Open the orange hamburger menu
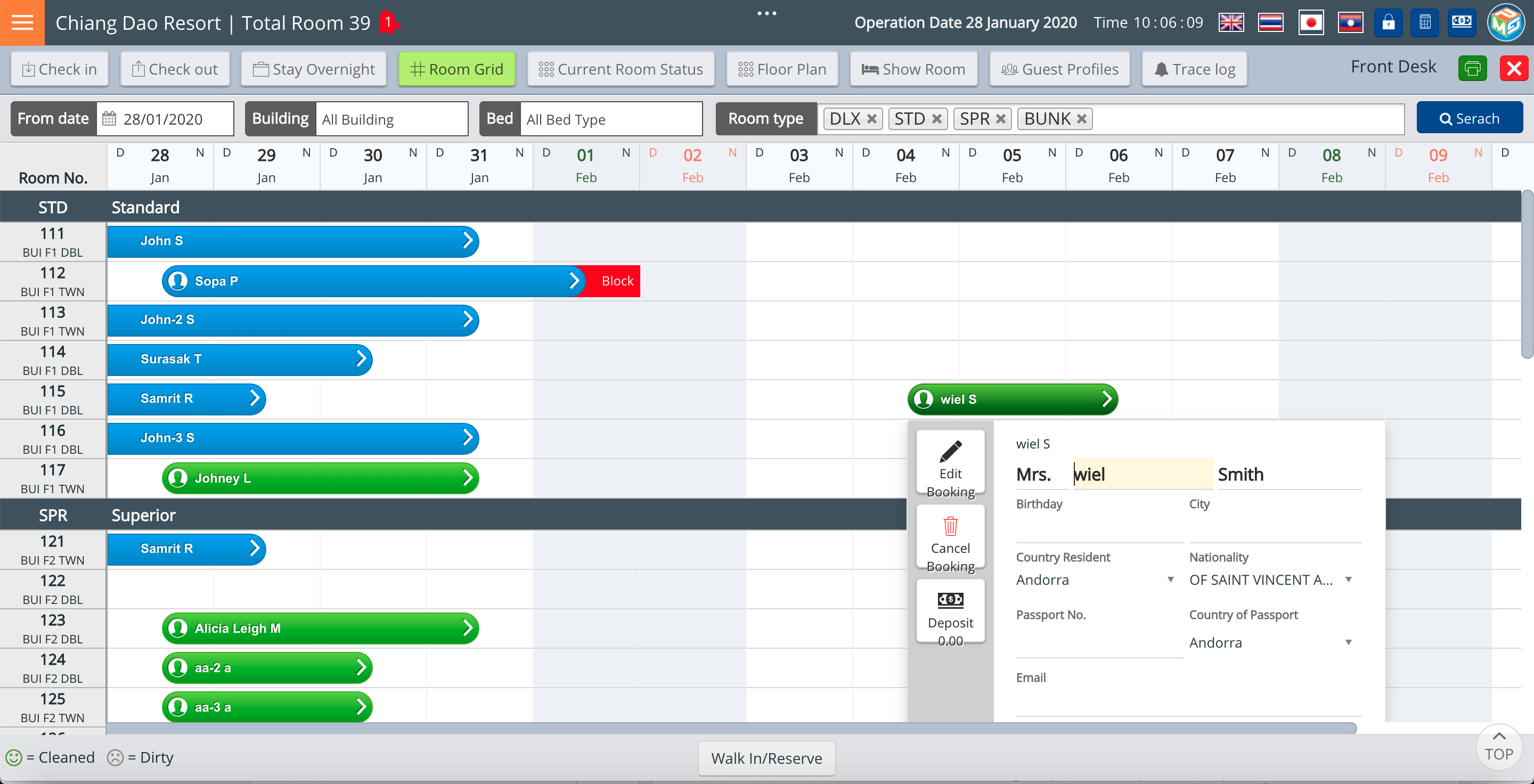Screen dimensions: 1534x784 click(x=22, y=22)
